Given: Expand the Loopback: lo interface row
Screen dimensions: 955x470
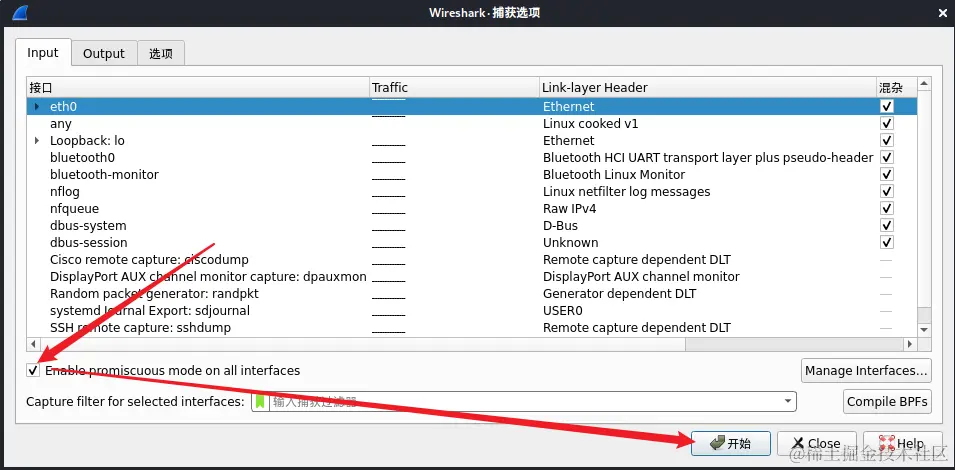Looking at the screenshot, I should coord(37,141).
